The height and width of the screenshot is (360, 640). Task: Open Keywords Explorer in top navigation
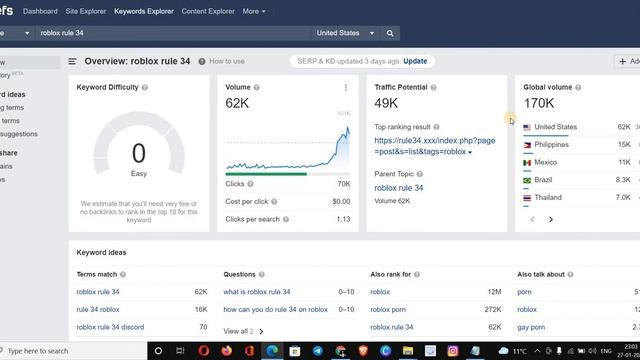click(x=144, y=11)
